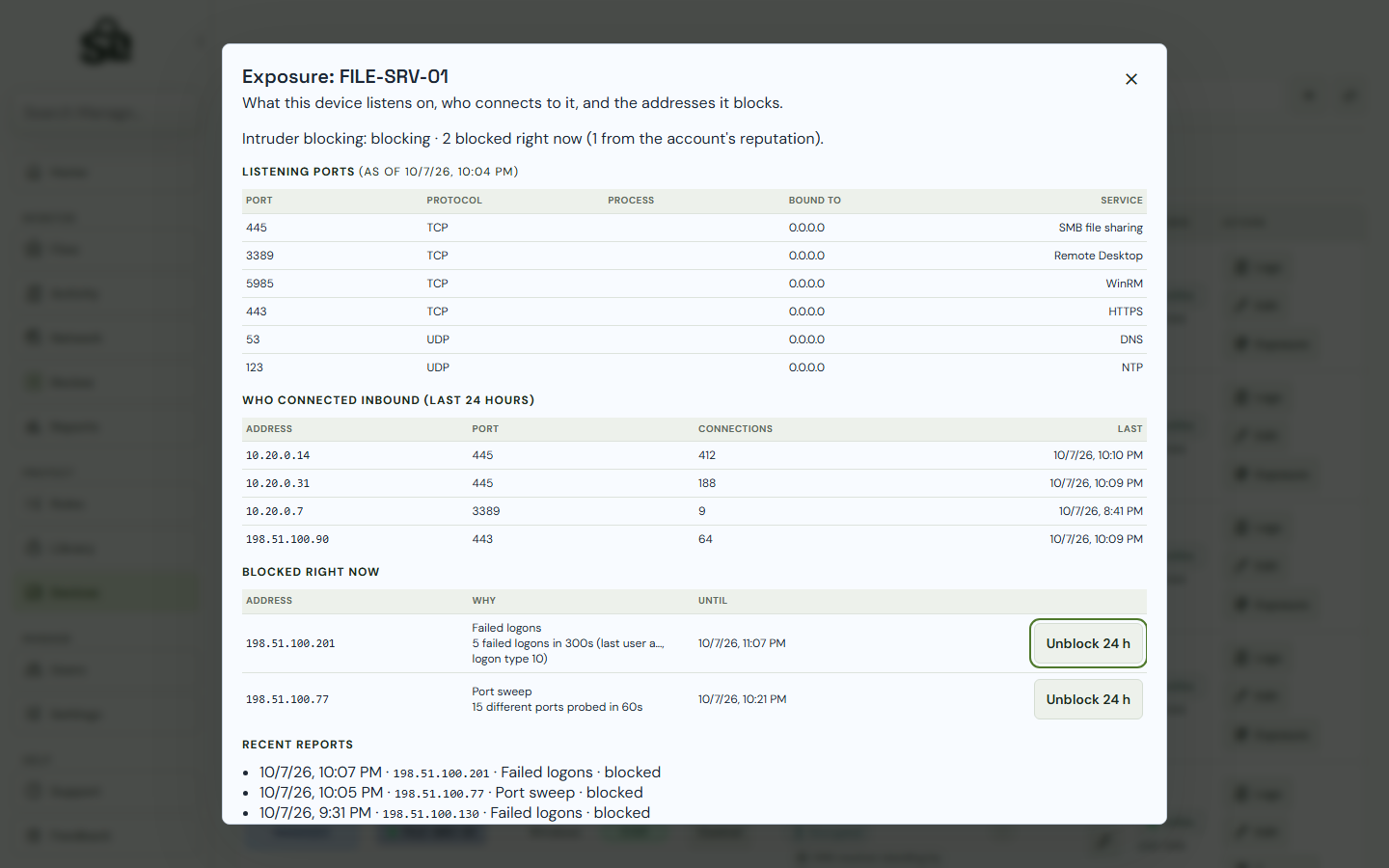Screen dimensions: 1389x868
Task: Click the SMB file sharing service cell
Action: pos(1101,228)
